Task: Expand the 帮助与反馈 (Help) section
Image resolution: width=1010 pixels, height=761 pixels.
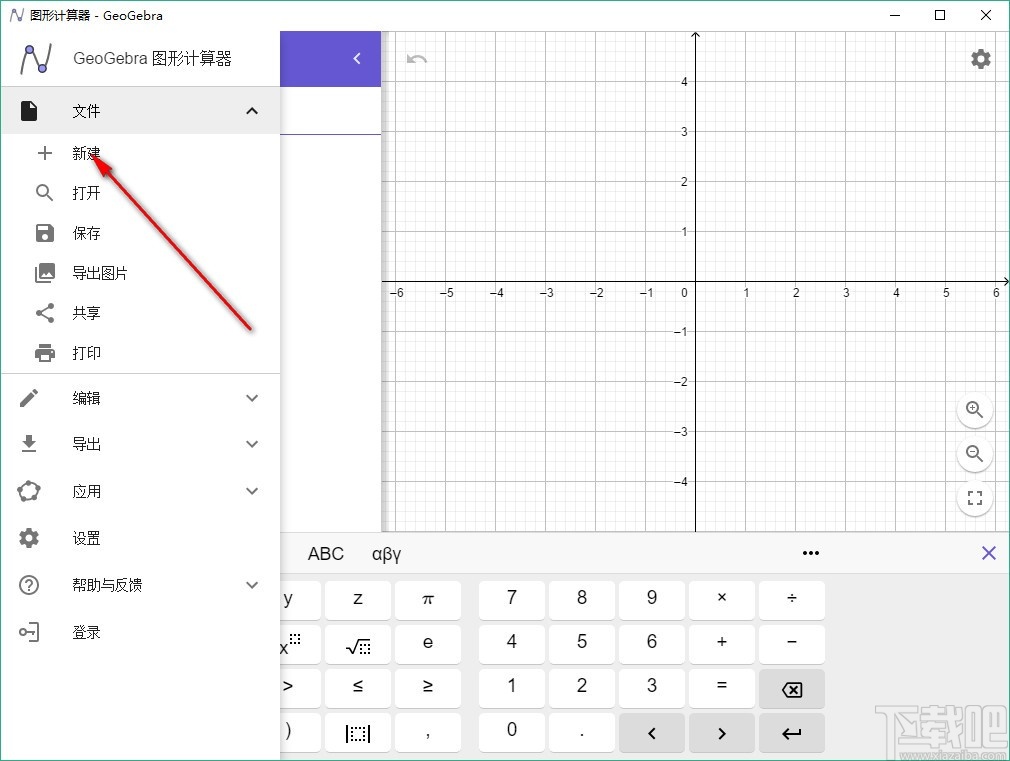Action: 252,585
